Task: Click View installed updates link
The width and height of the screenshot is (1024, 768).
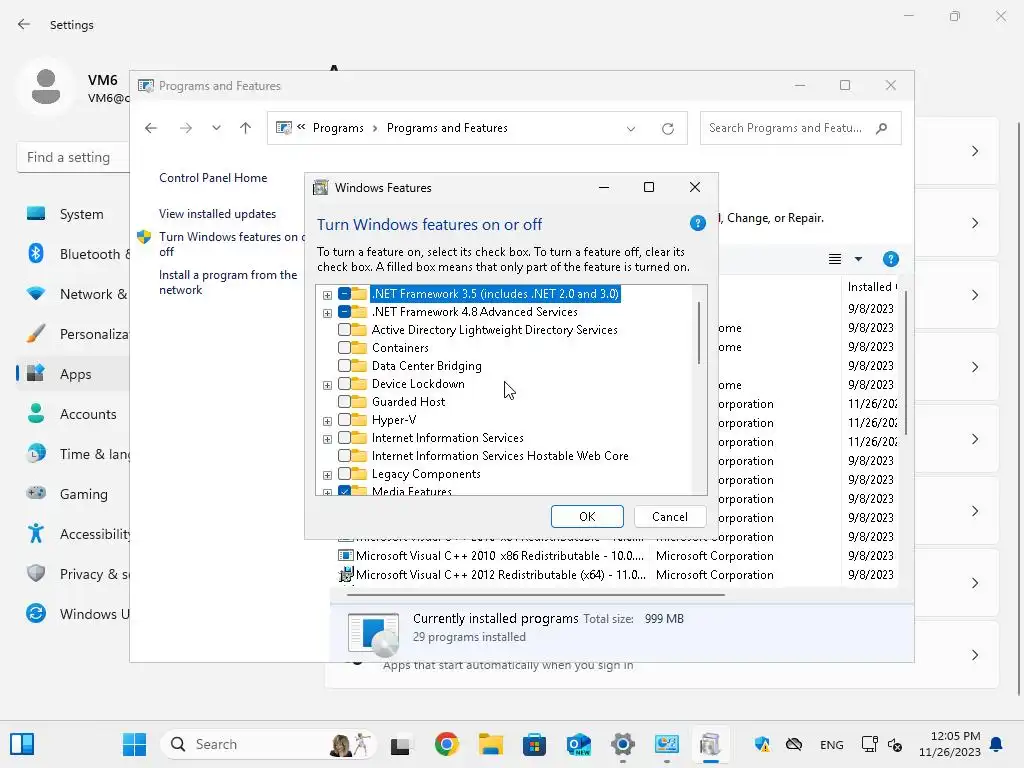Action: click(217, 214)
